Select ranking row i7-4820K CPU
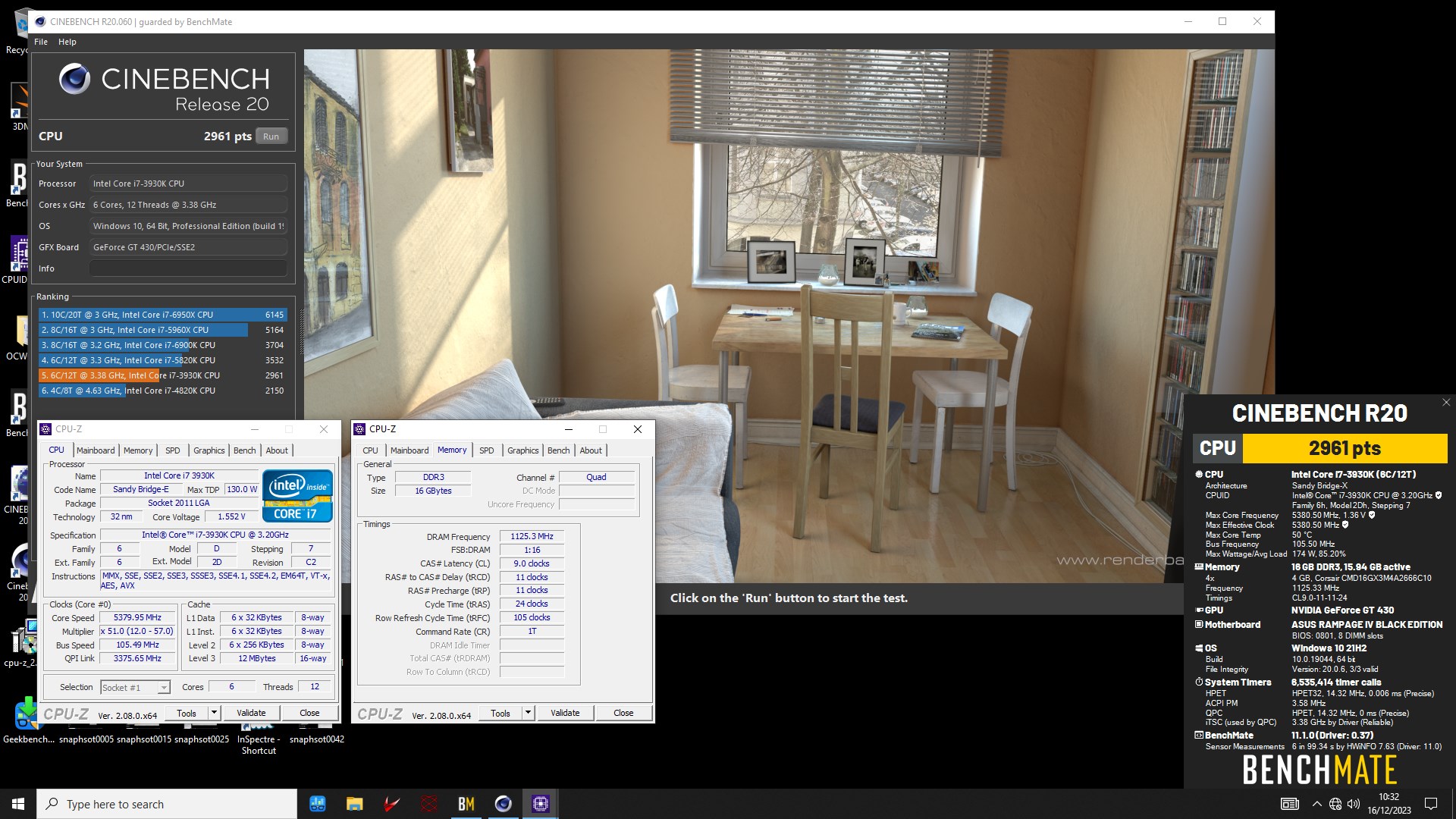 (162, 391)
